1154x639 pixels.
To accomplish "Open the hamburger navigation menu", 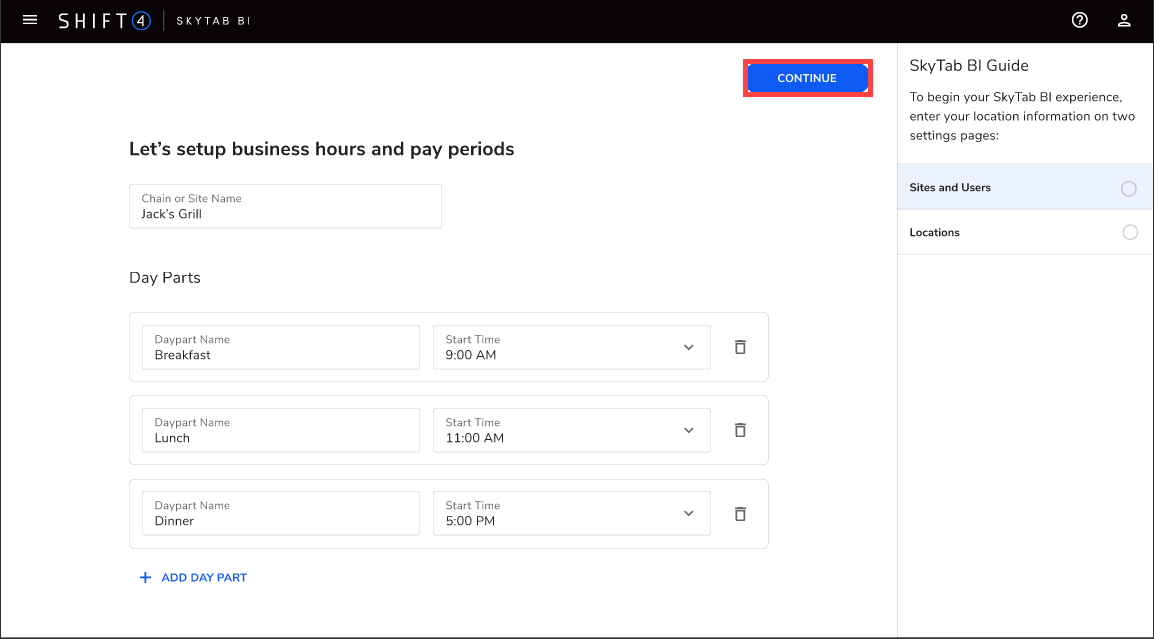I will point(29,19).
